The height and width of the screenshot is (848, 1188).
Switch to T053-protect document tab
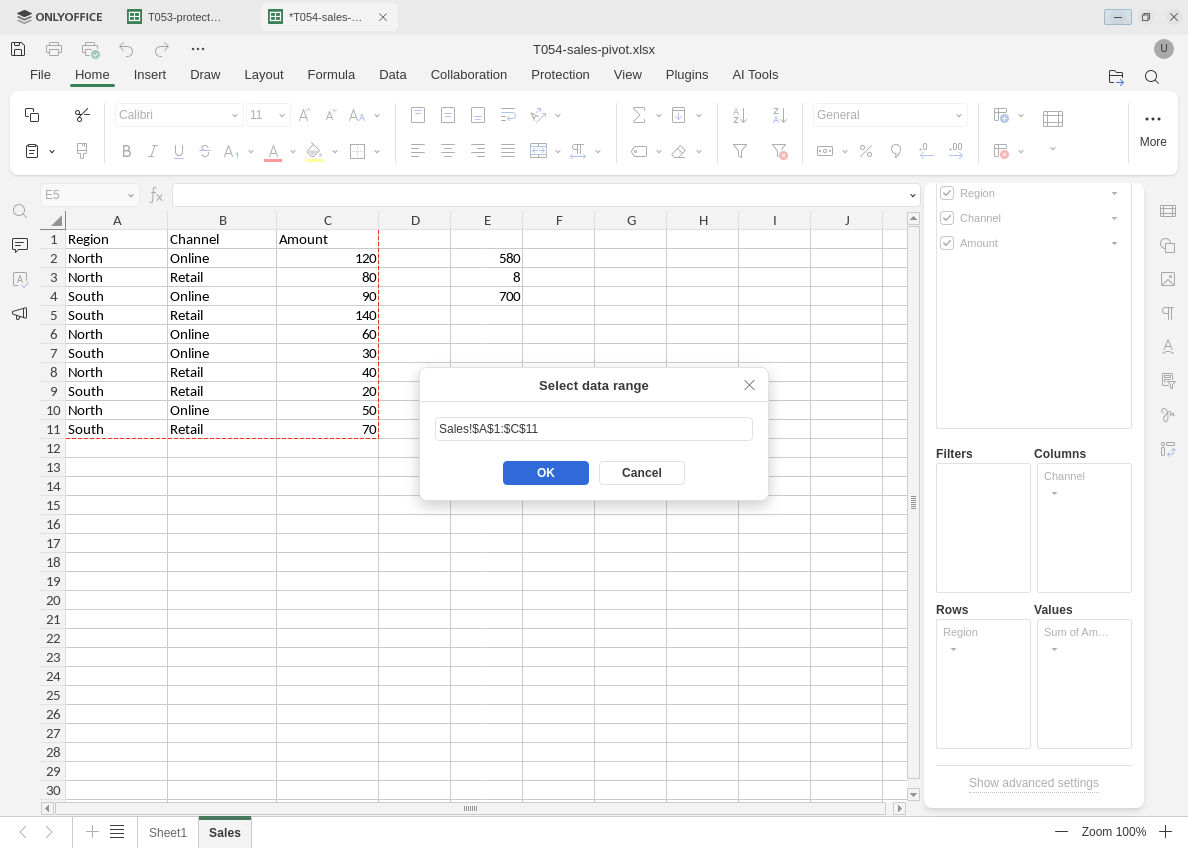click(184, 17)
